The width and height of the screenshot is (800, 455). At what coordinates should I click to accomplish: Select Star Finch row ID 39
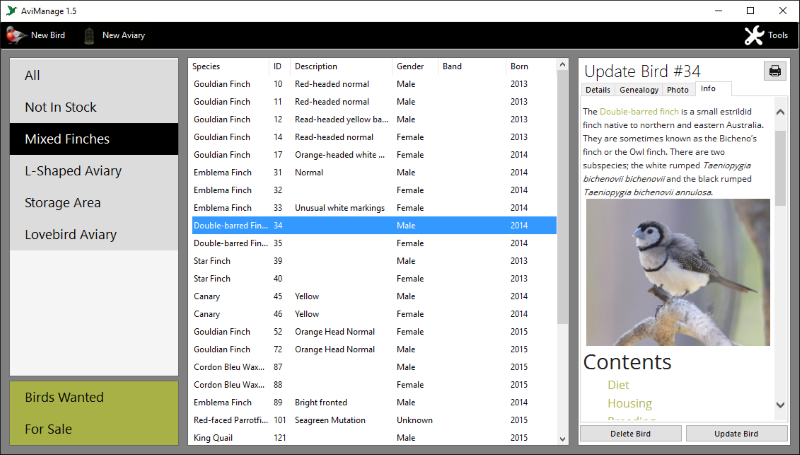374,261
